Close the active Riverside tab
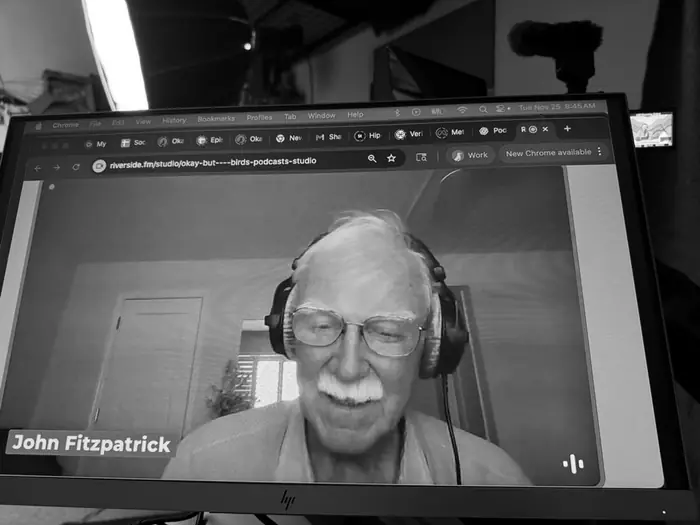The height and width of the screenshot is (525, 700). click(545, 129)
